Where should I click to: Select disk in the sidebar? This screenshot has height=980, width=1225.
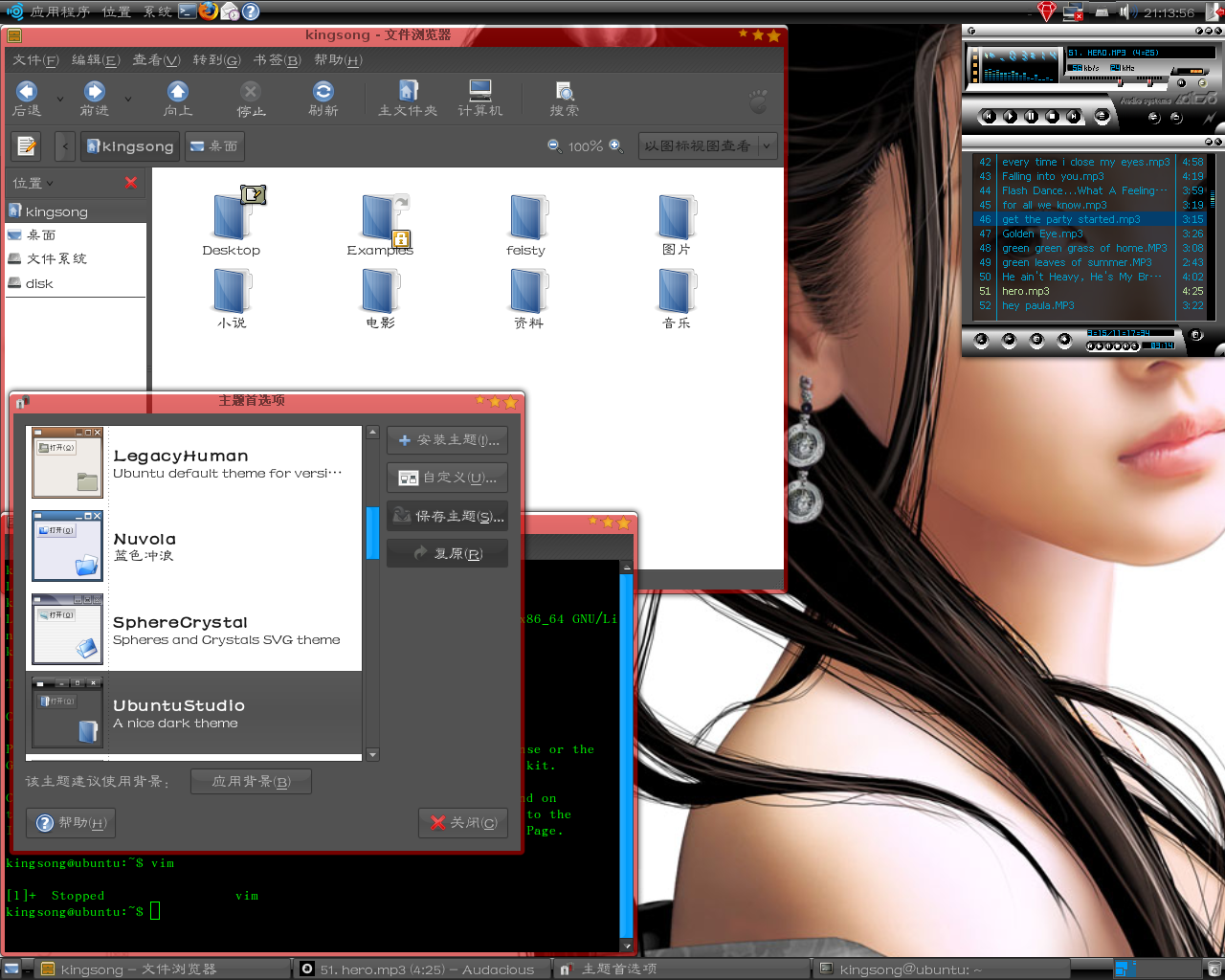[x=76, y=283]
